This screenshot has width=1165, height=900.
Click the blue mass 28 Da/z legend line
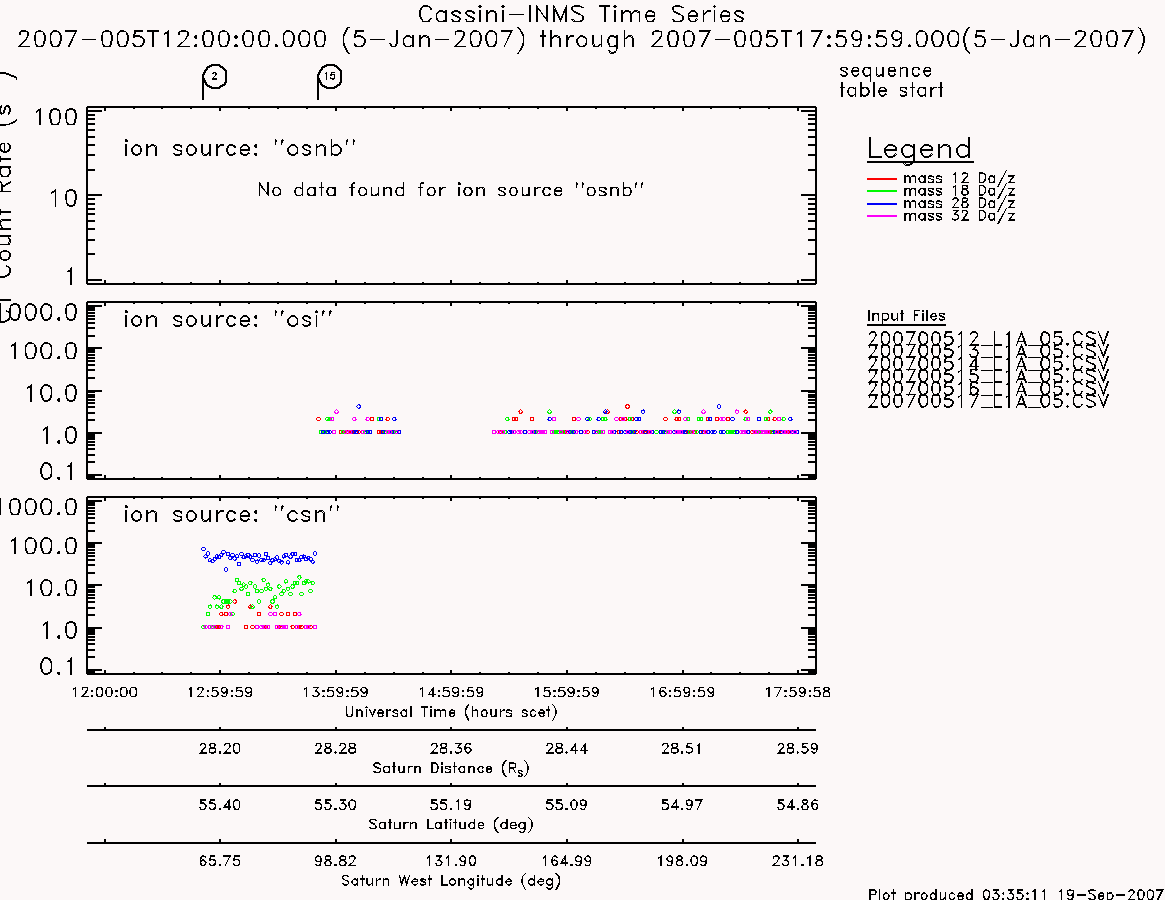point(882,204)
